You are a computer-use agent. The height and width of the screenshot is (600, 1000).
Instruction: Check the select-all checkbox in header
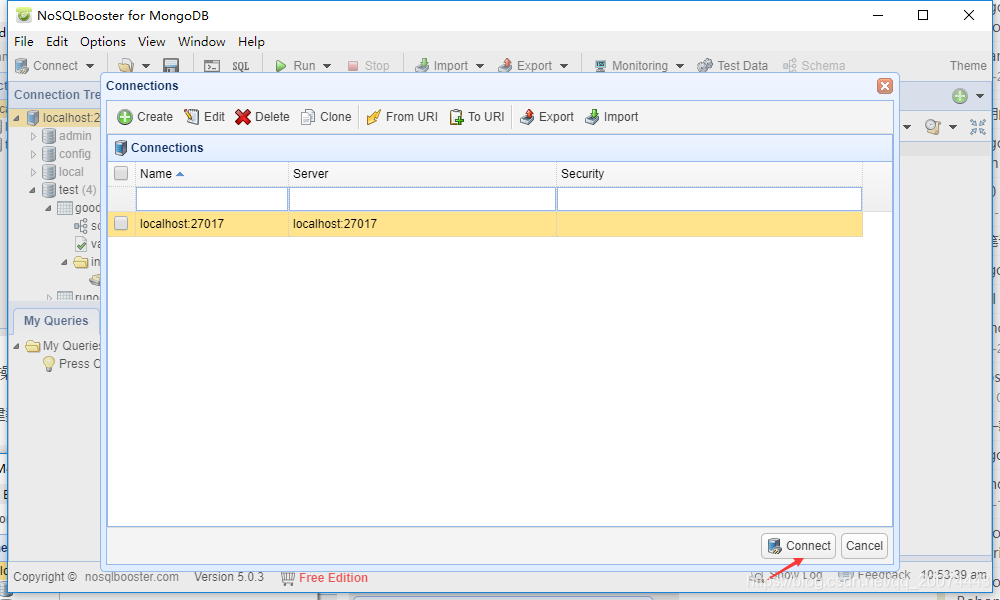(x=121, y=173)
